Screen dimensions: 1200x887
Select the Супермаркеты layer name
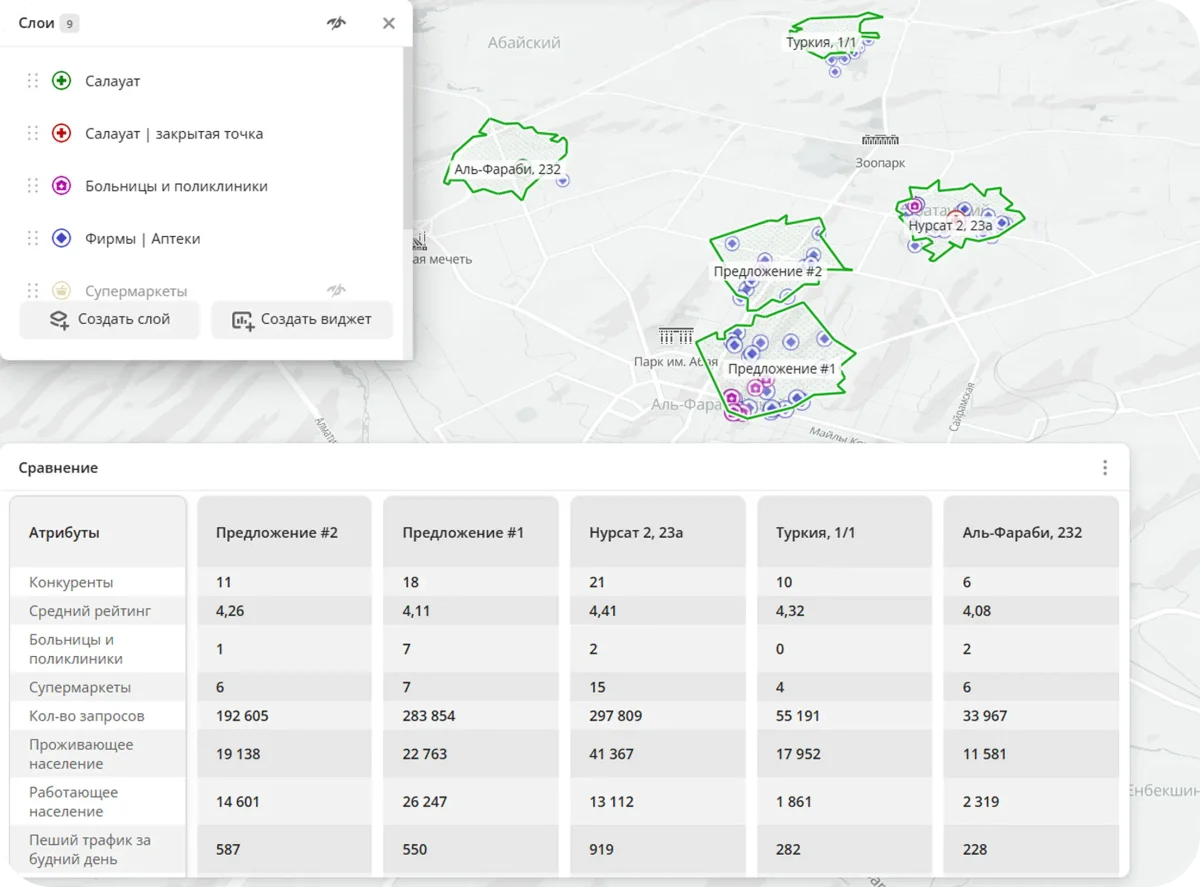tap(136, 291)
